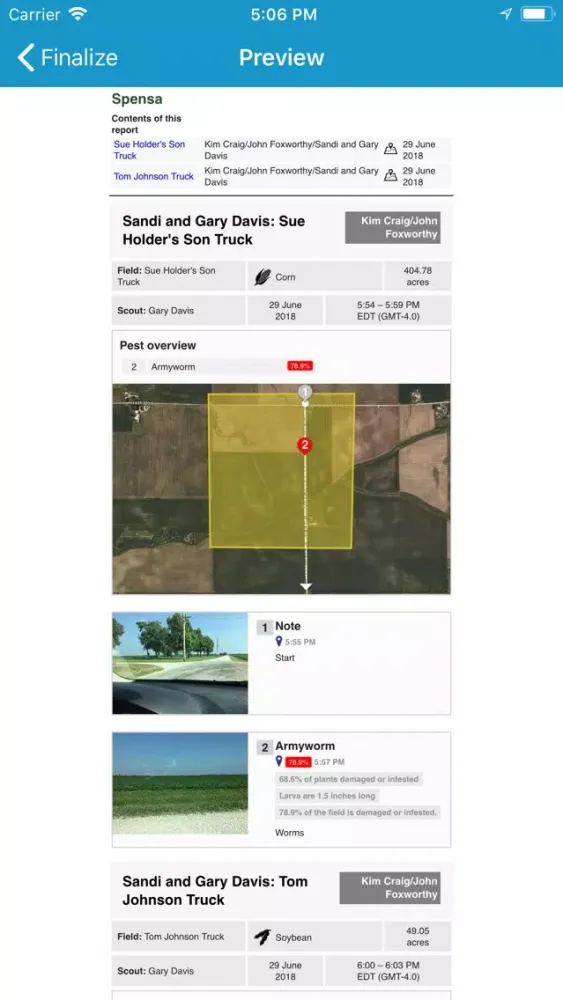Open the Tom Johnson Truck link
This screenshot has width=563, height=1000.
point(154,176)
